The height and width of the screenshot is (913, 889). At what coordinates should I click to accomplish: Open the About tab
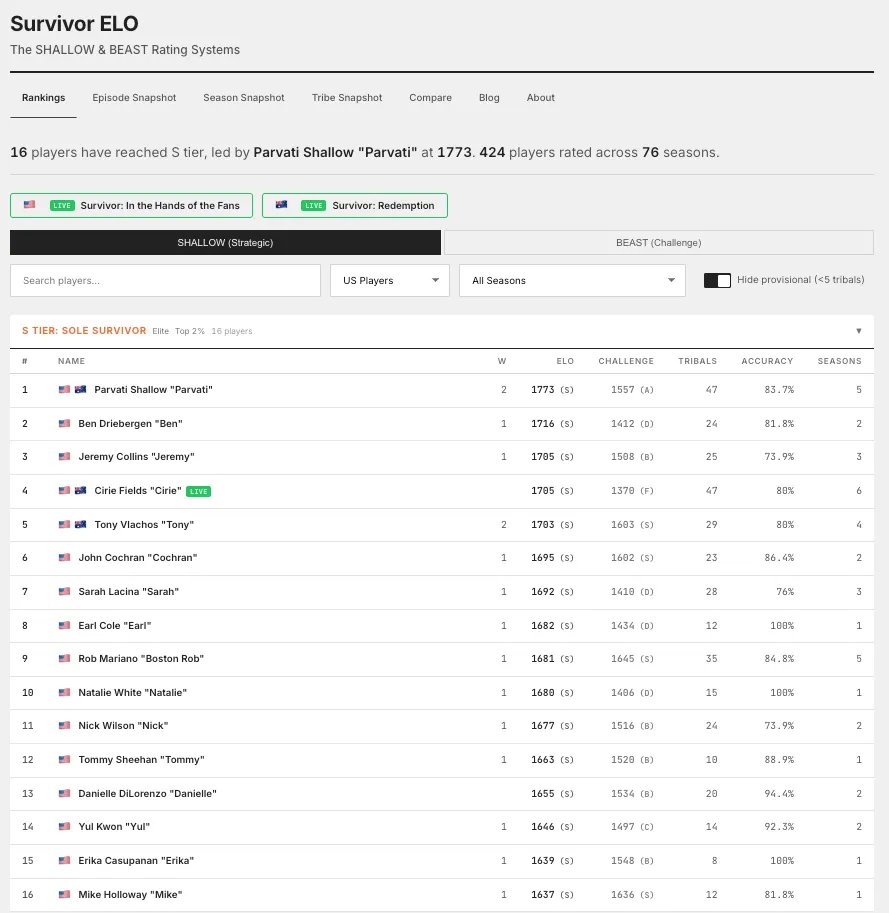pos(541,98)
